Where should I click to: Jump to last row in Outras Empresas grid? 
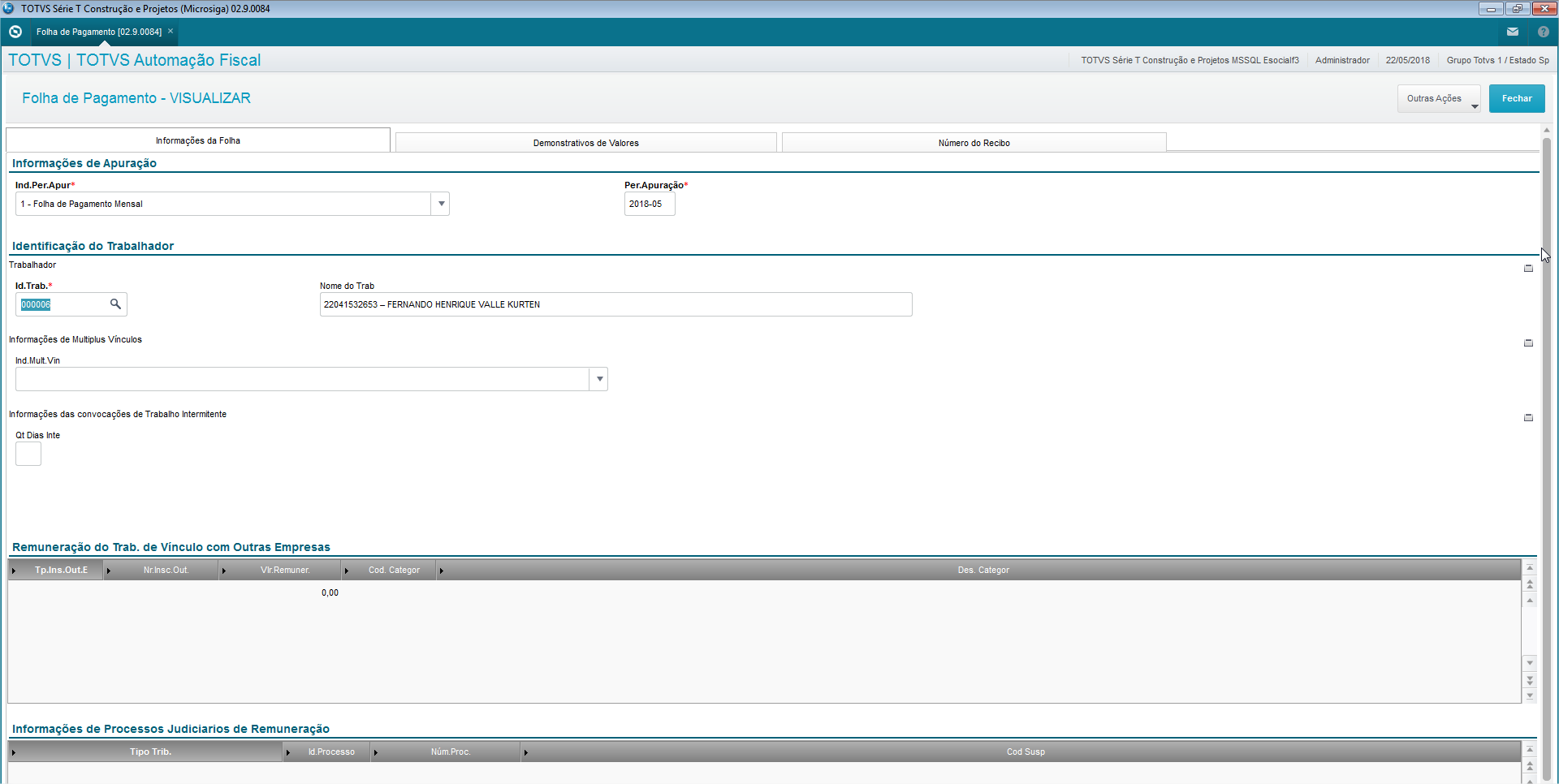1530,696
